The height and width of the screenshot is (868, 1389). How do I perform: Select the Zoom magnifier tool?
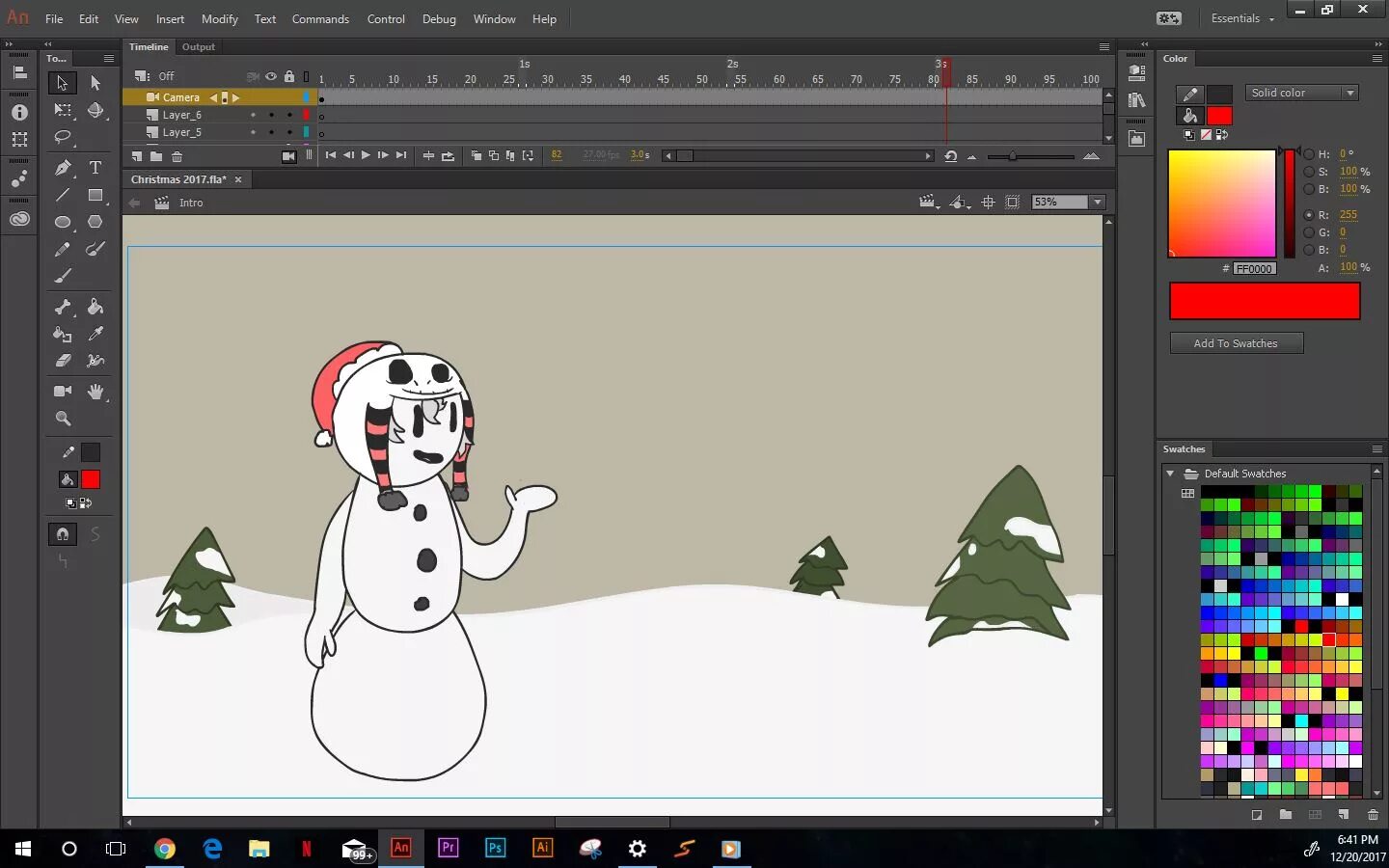pyautogui.click(x=63, y=419)
